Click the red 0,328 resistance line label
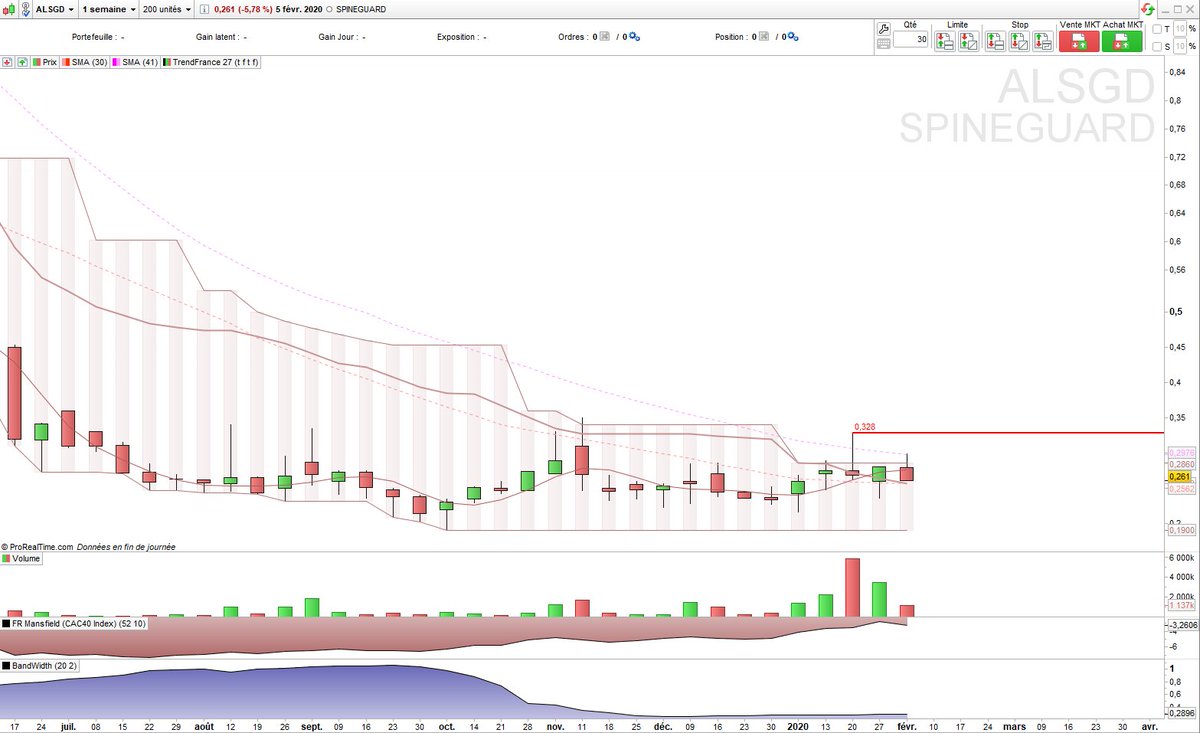The width and height of the screenshot is (1200, 733). tap(866, 427)
